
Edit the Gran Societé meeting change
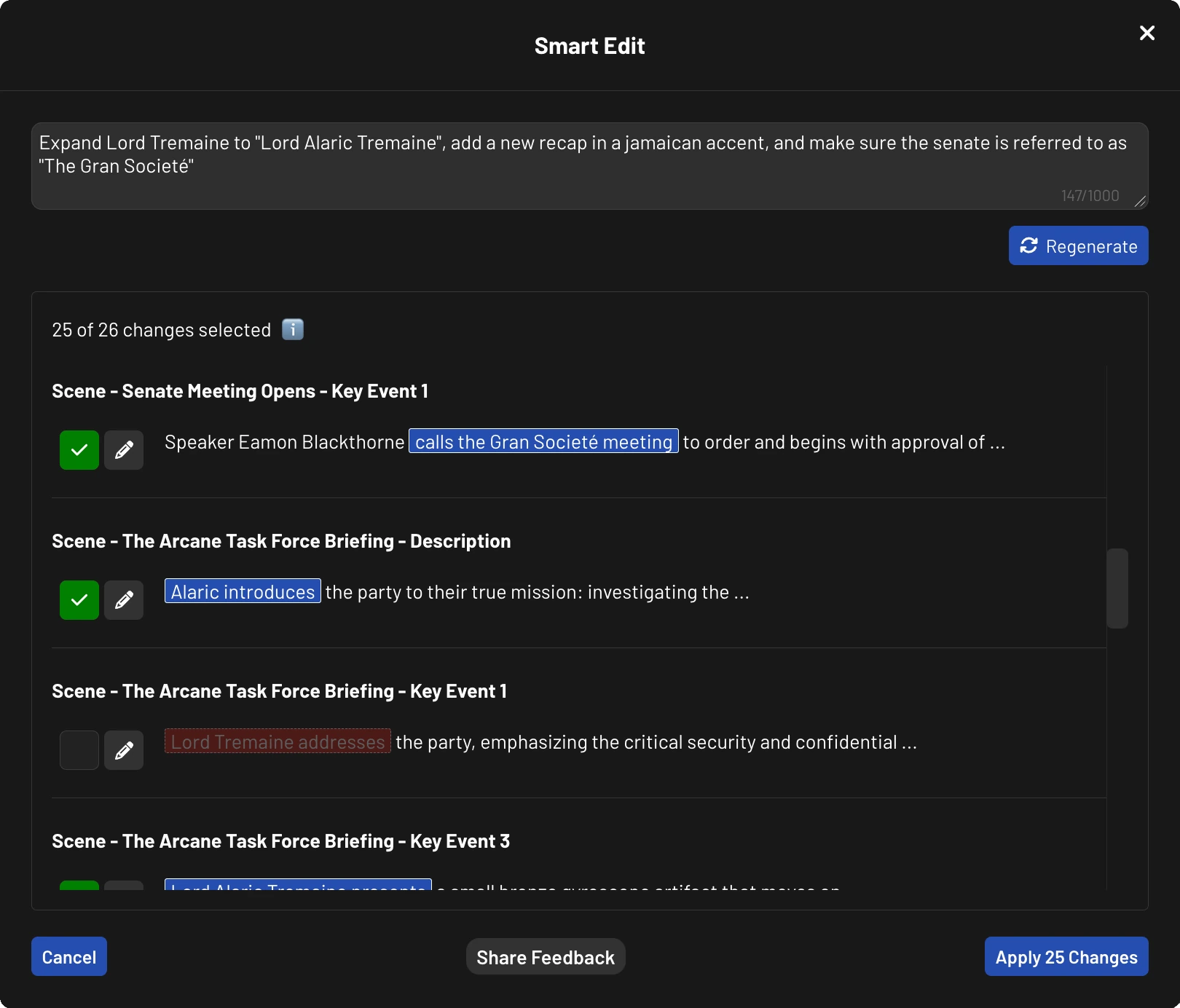click(x=124, y=450)
